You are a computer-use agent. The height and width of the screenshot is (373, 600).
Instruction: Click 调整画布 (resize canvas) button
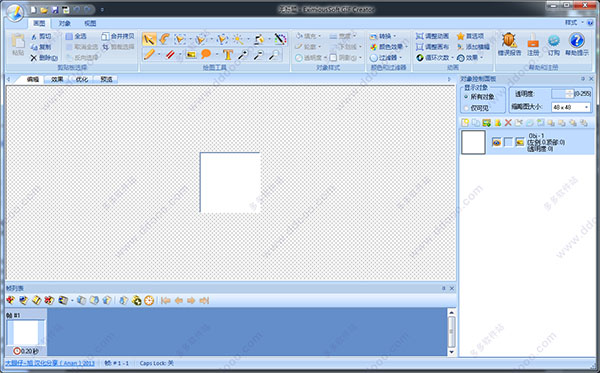432,47
